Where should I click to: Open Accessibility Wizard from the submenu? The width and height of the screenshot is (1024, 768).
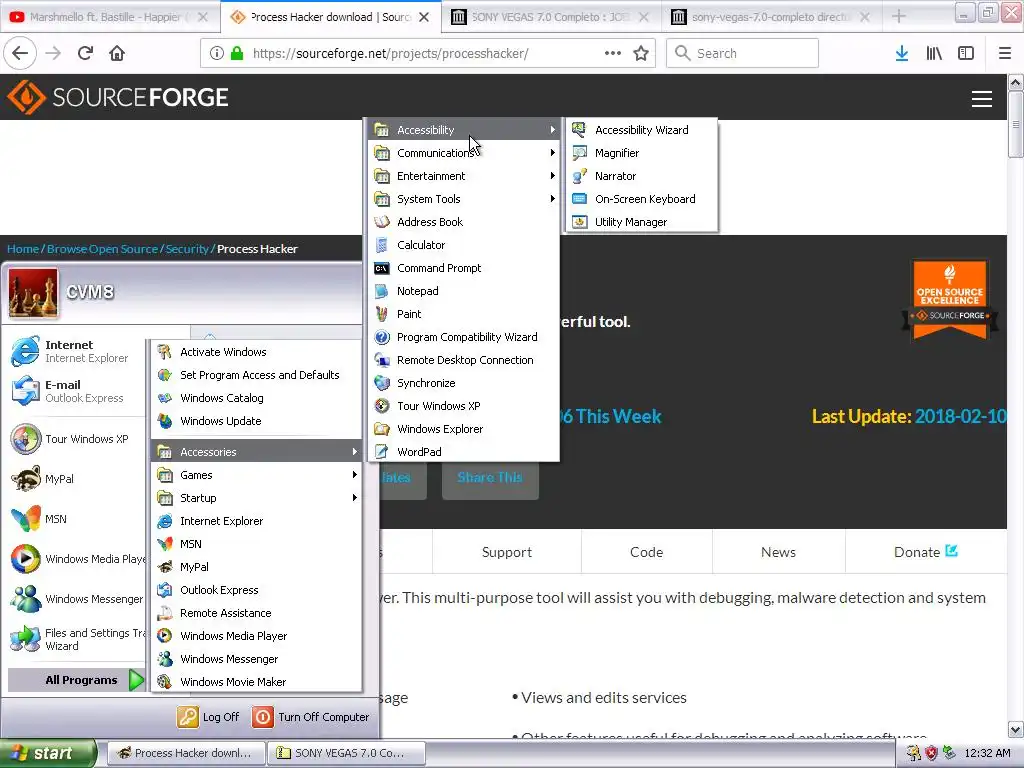pos(641,130)
